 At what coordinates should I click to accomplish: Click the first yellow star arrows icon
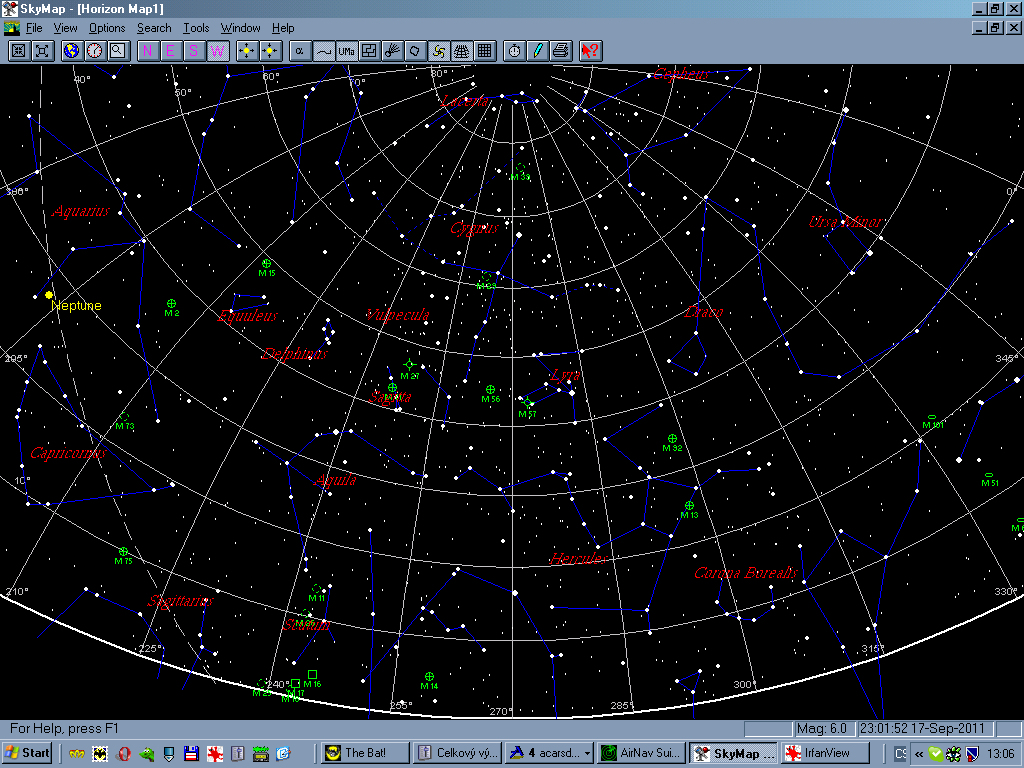coord(247,51)
